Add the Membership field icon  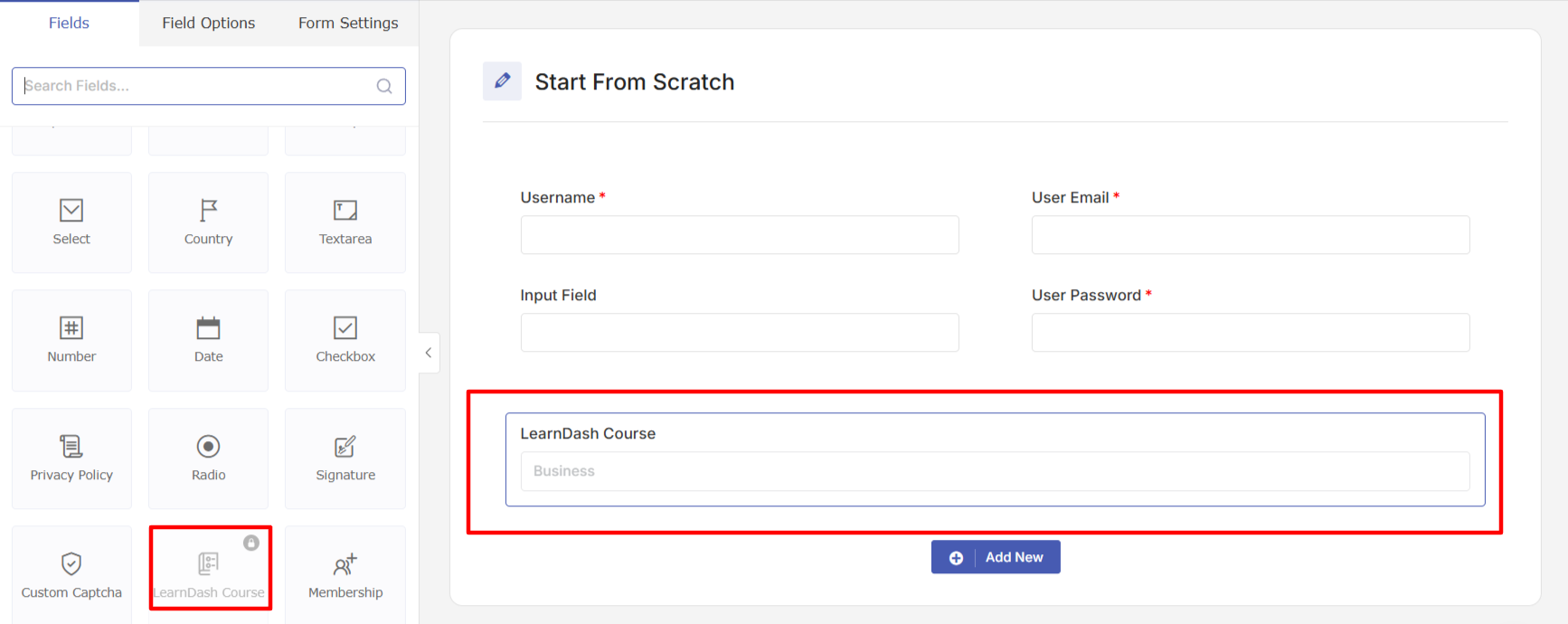click(x=345, y=575)
